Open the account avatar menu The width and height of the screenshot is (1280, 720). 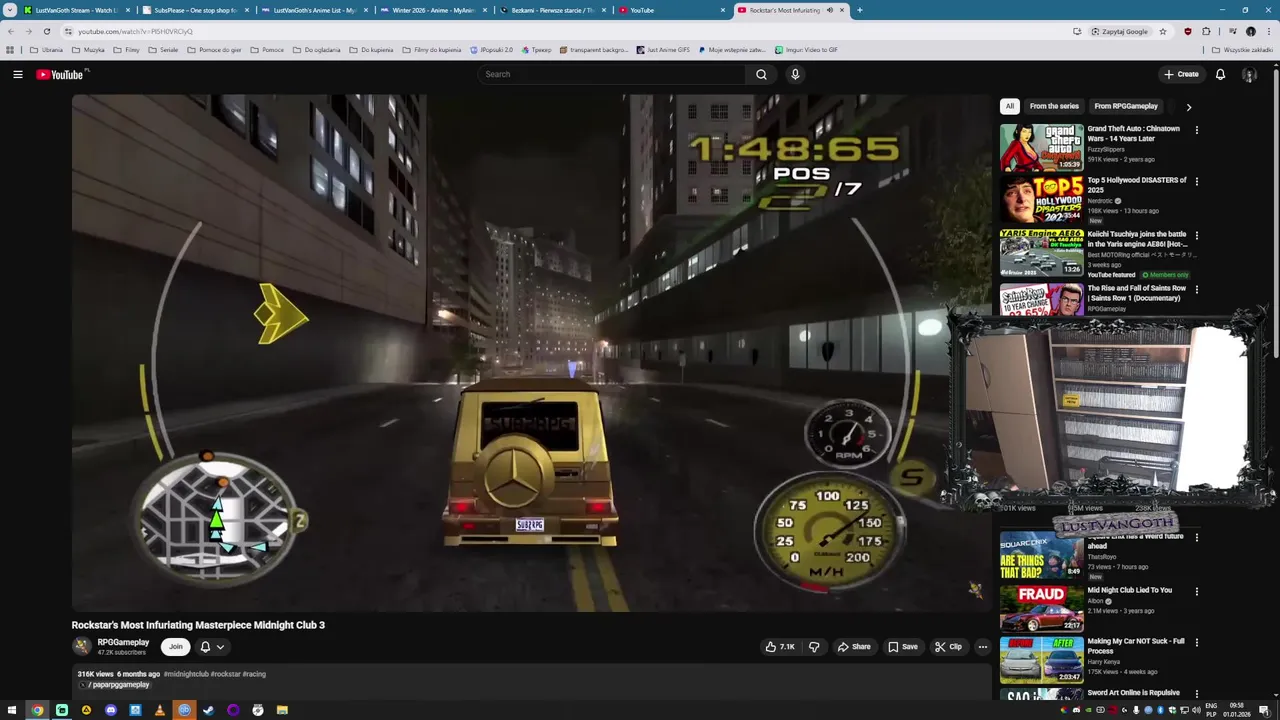click(x=1249, y=74)
